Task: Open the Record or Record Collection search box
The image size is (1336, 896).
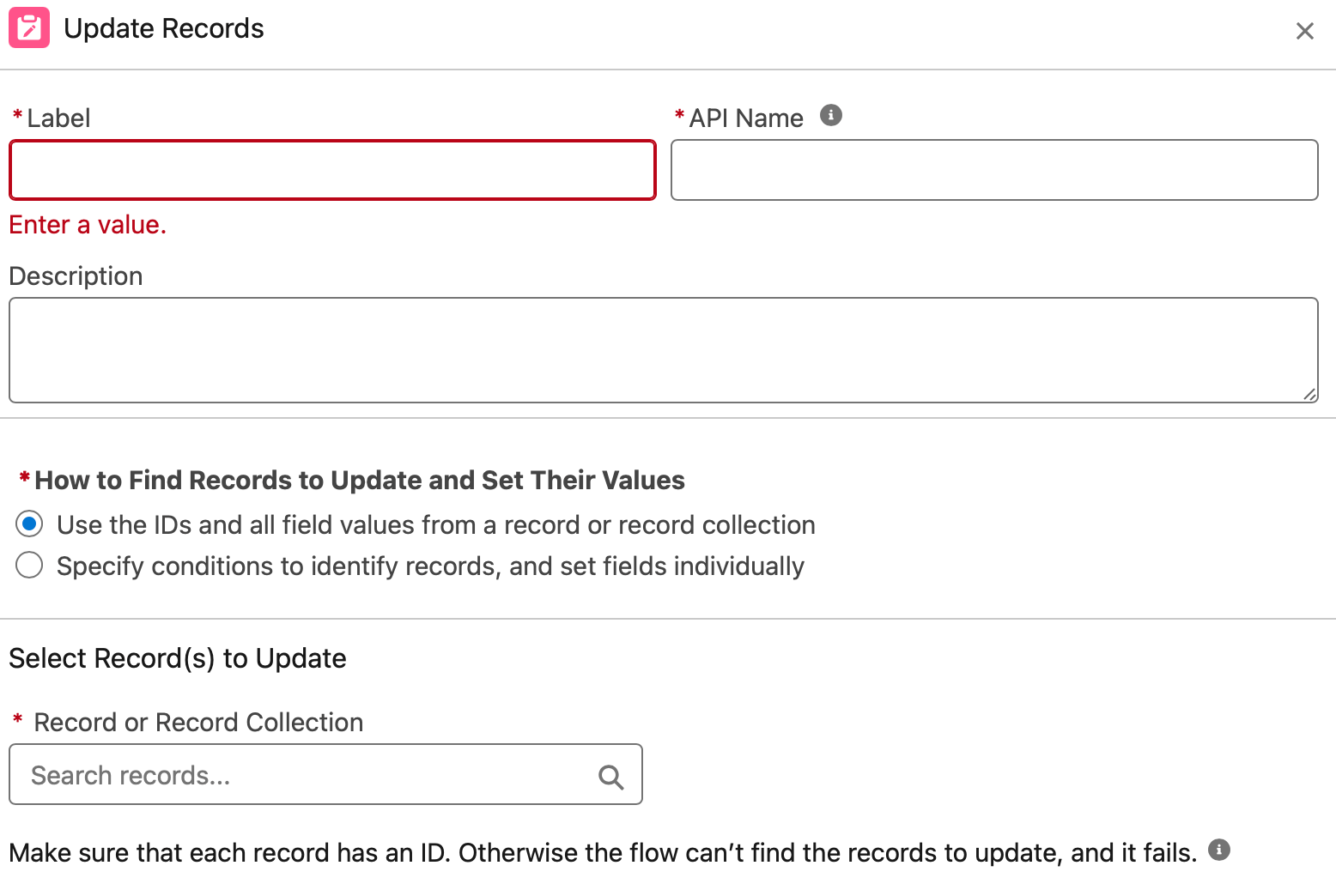Action: coord(309,775)
